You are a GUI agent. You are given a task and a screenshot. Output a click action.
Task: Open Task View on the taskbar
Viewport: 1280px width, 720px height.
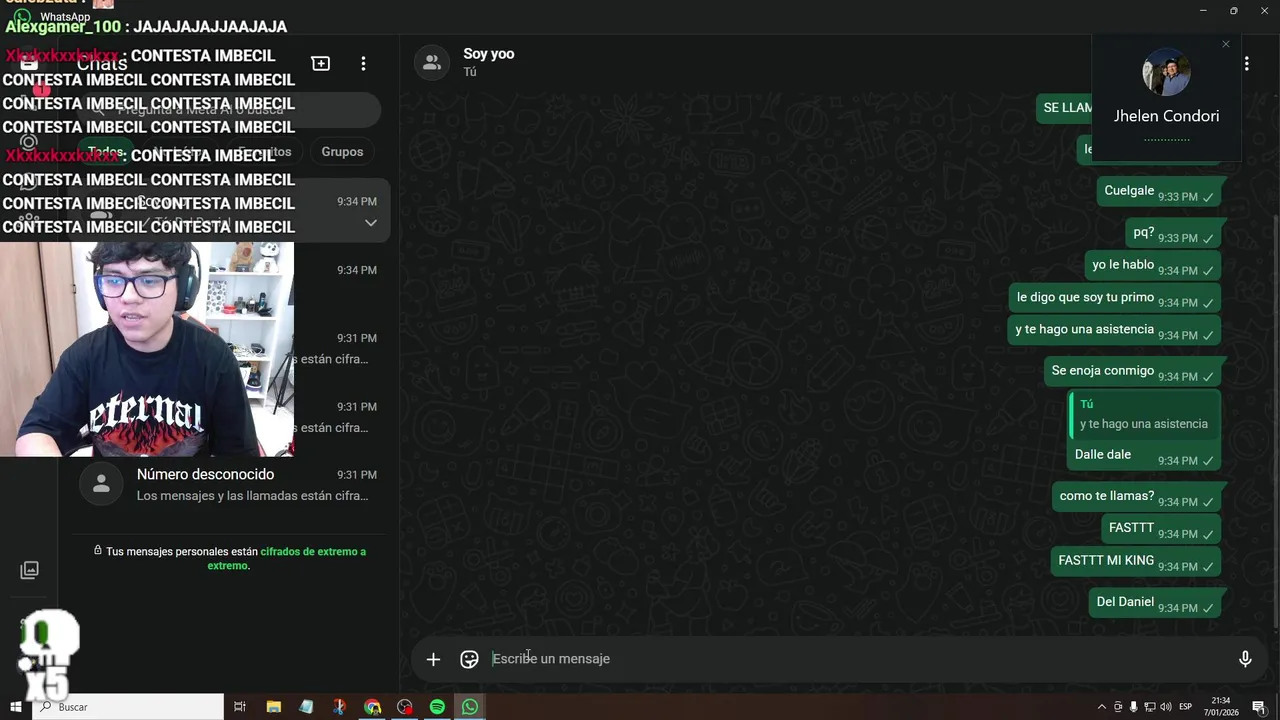[240, 707]
